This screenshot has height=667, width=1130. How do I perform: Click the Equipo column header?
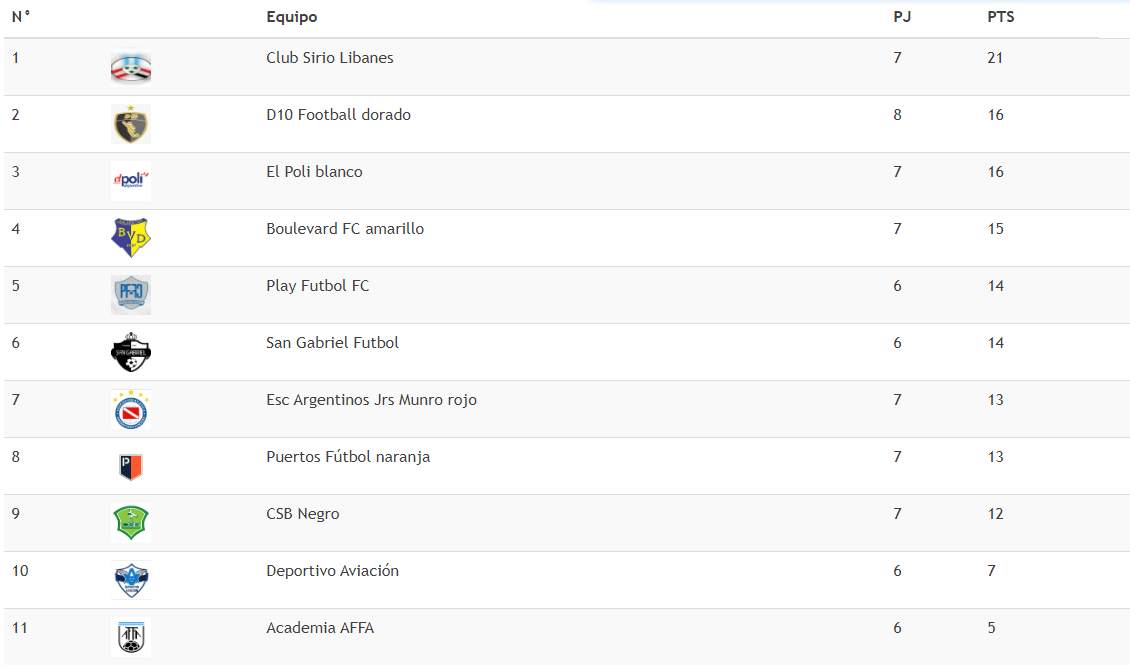(292, 17)
